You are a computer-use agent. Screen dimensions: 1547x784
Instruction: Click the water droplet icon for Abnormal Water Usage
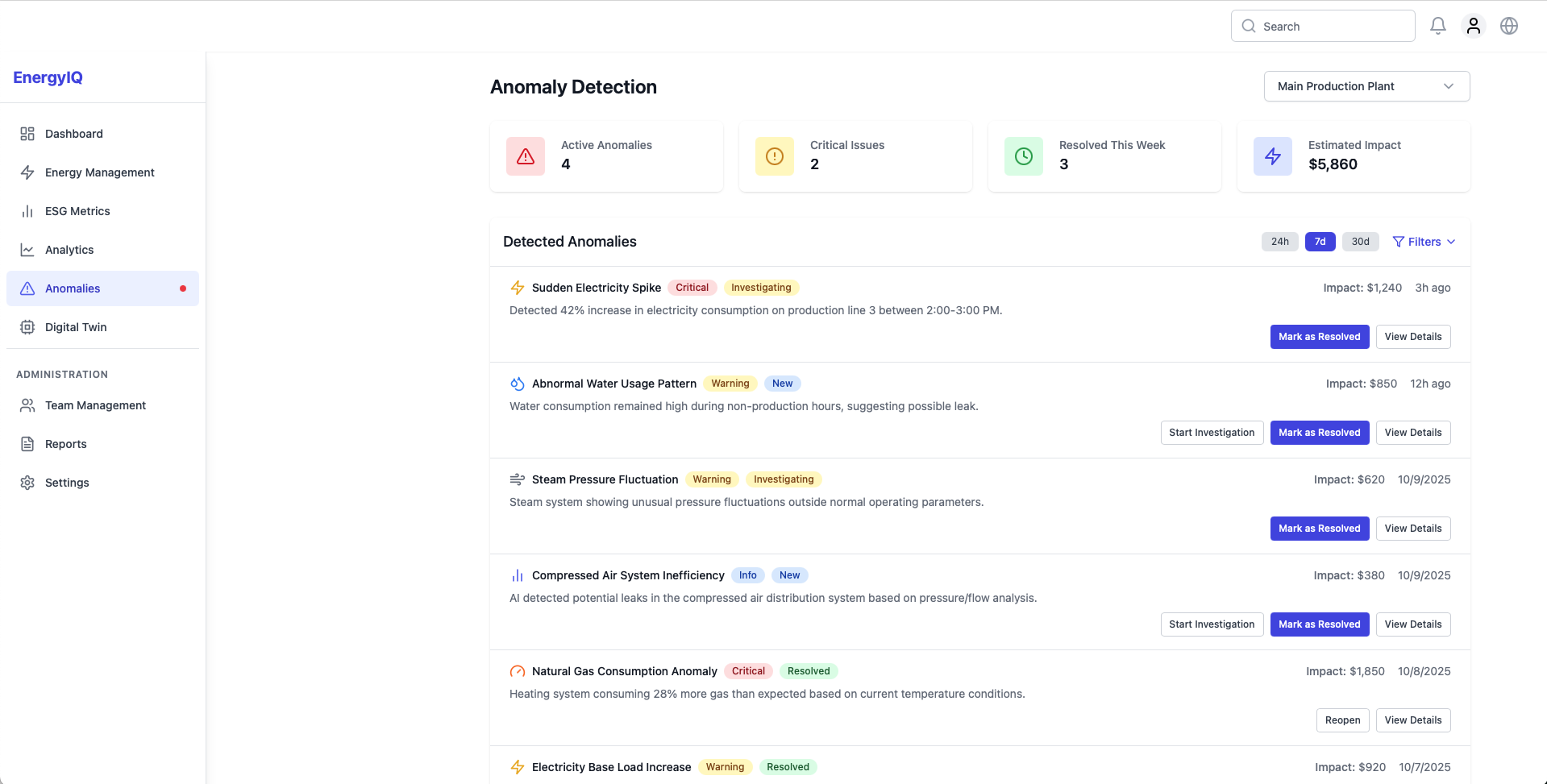click(x=518, y=384)
